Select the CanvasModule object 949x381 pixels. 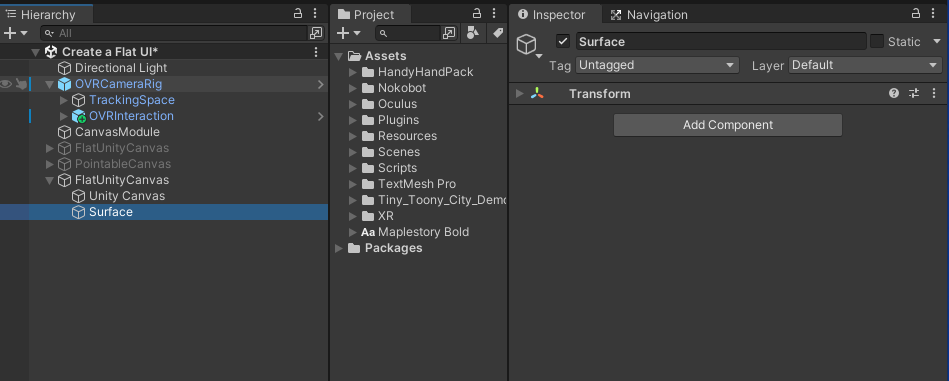(117, 132)
